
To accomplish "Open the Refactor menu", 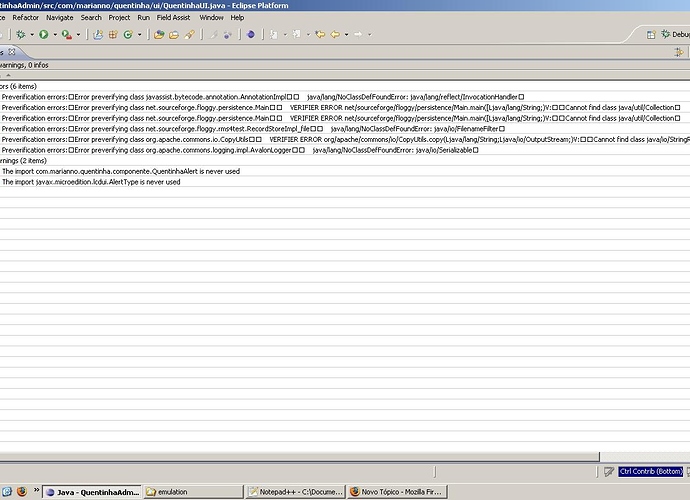I will click(x=26, y=18).
